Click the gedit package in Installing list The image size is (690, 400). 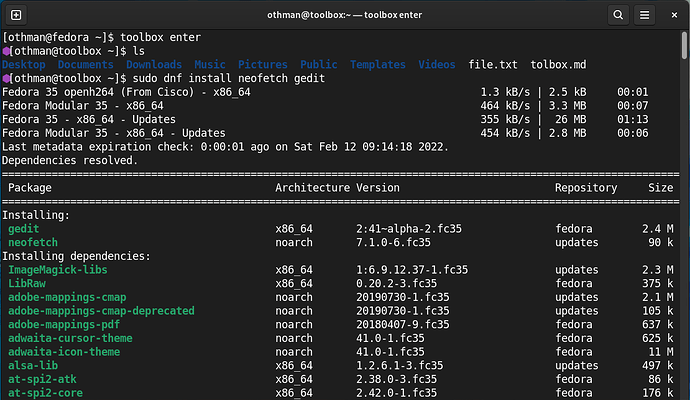tap(24, 229)
